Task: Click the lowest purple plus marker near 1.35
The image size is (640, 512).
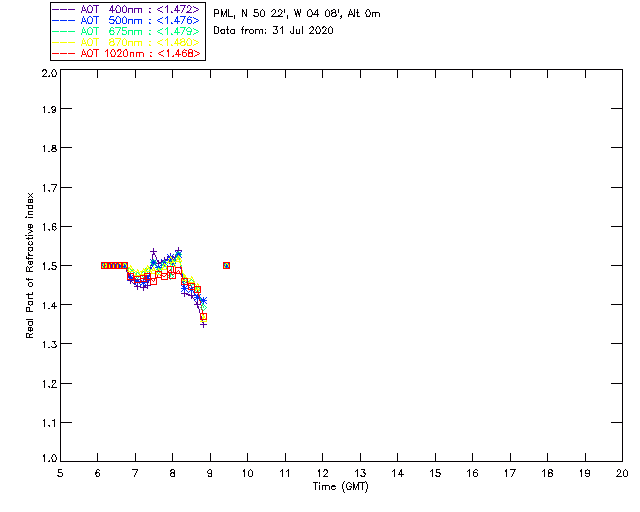Action: pyautogui.click(x=204, y=324)
